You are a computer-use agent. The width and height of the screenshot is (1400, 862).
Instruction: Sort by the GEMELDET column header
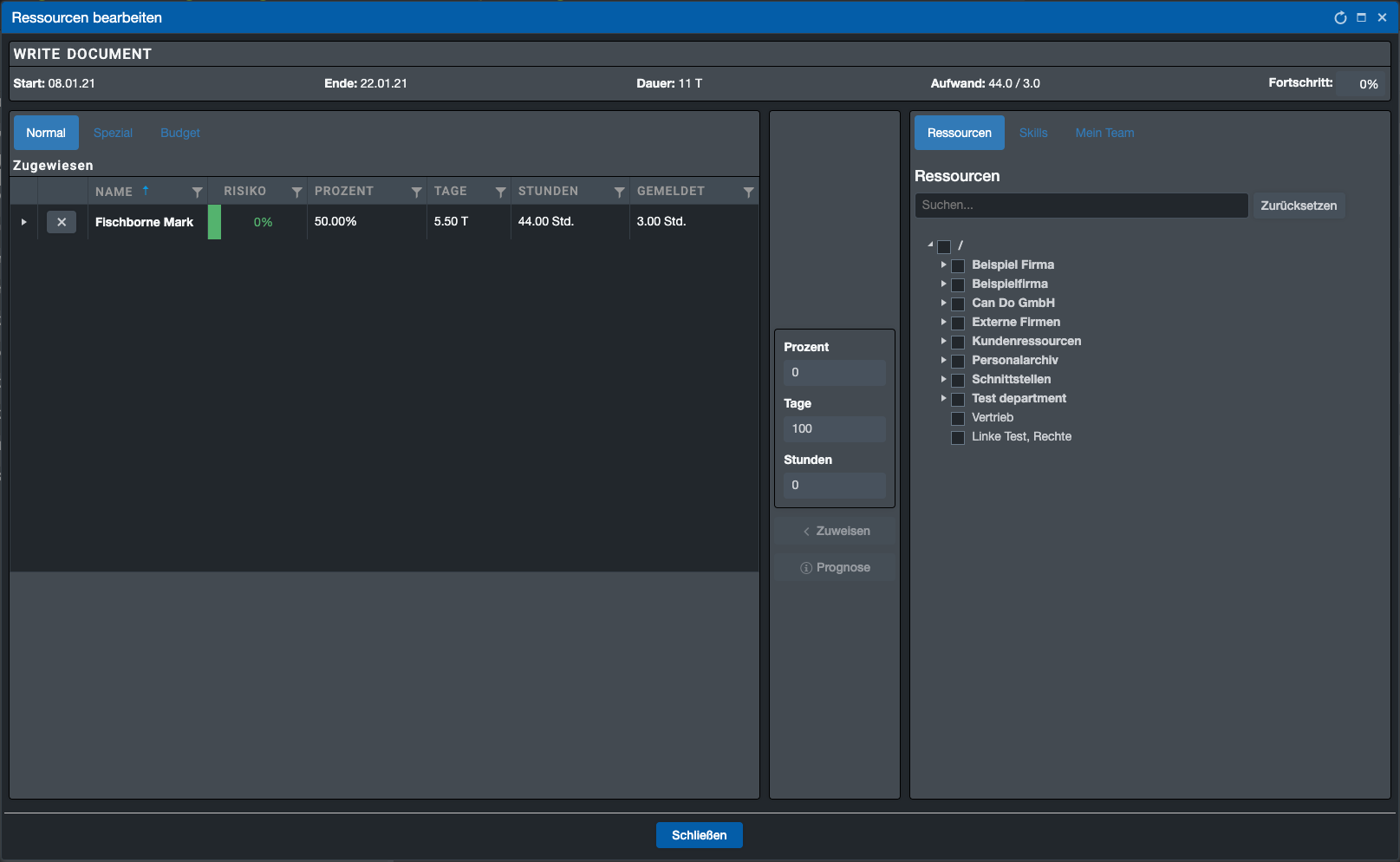[671, 191]
